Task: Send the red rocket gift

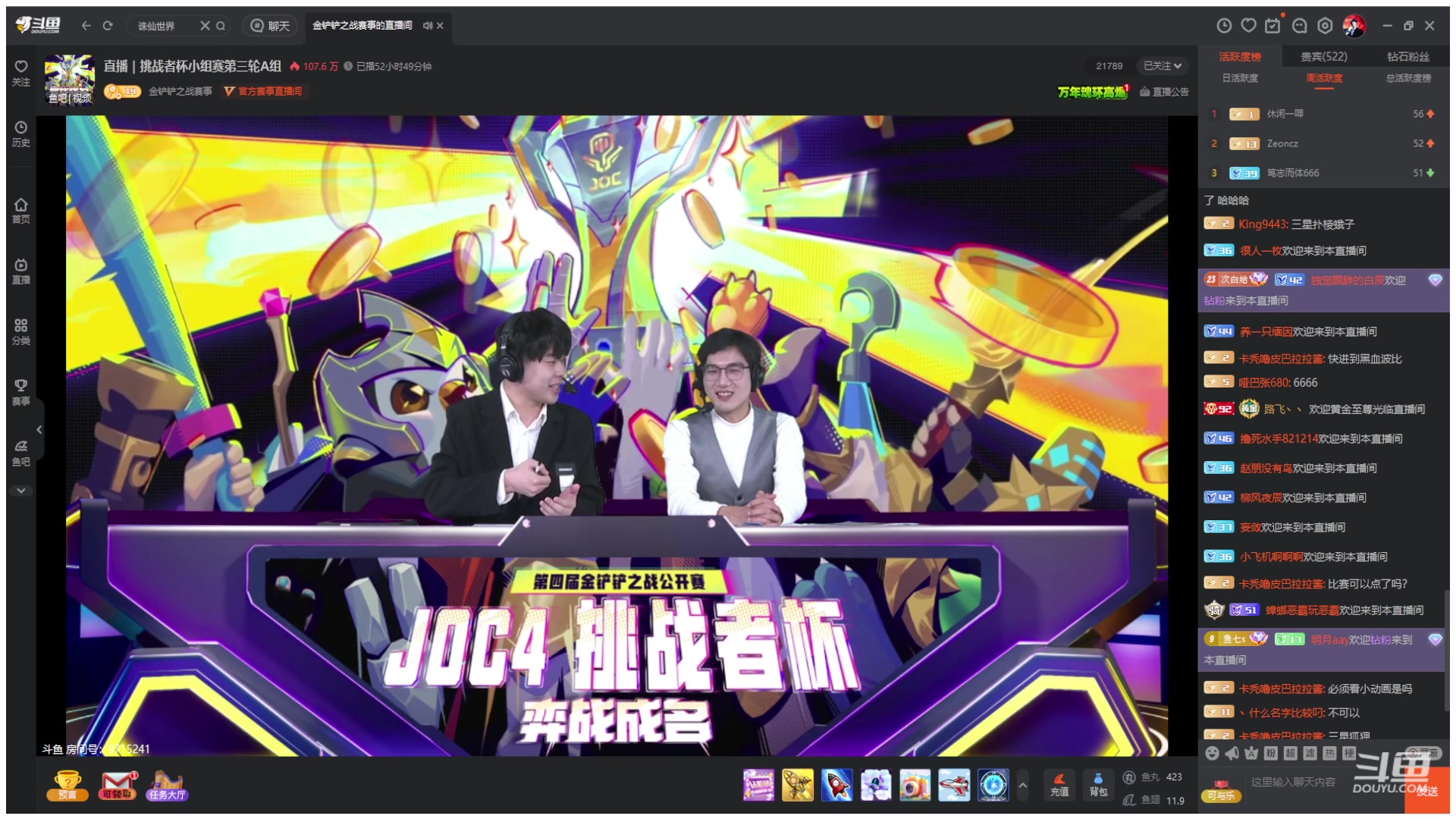Action: coord(836,785)
